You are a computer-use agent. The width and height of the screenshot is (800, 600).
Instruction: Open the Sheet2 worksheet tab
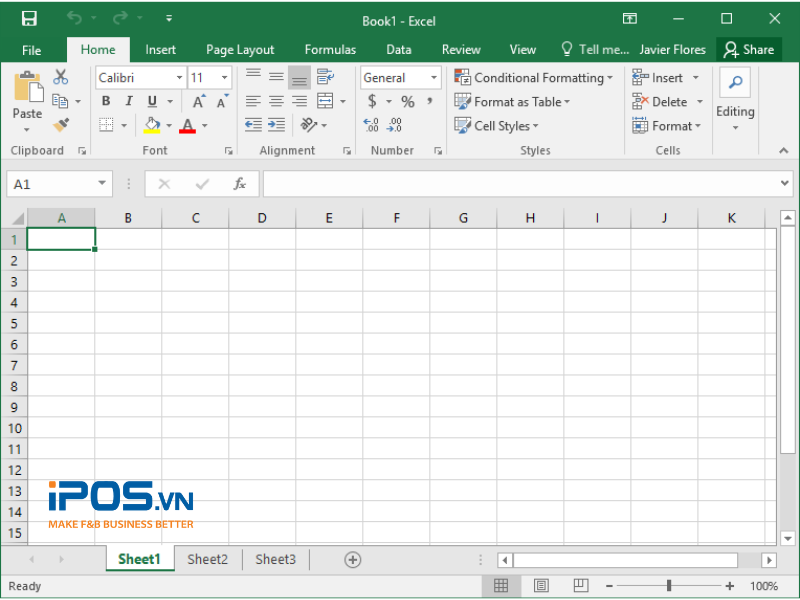(x=207, y=559)
